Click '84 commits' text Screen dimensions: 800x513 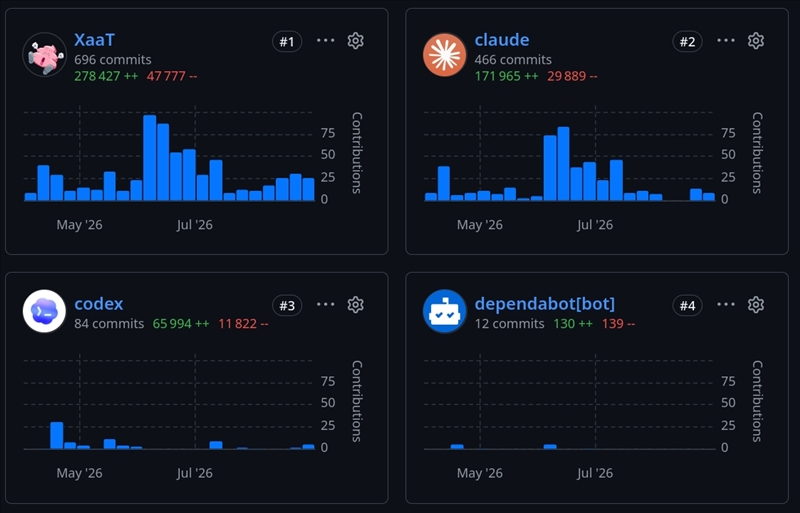click(x=109, y=324)
